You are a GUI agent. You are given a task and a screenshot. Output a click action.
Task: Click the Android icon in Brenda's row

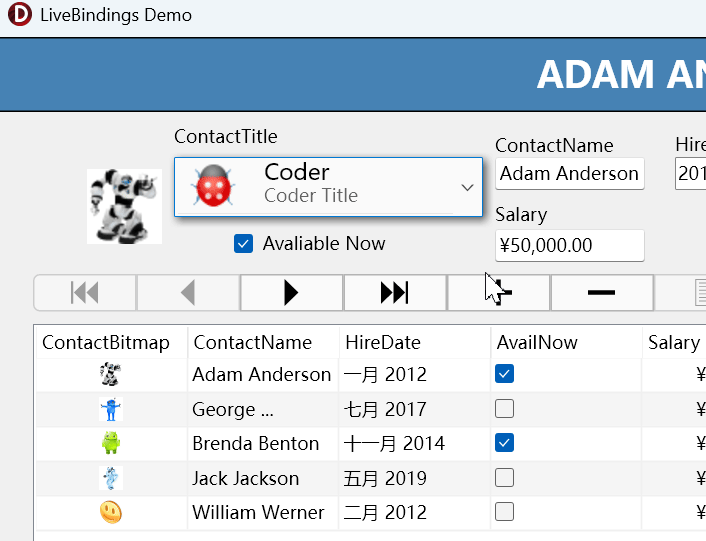click(111, 443)
